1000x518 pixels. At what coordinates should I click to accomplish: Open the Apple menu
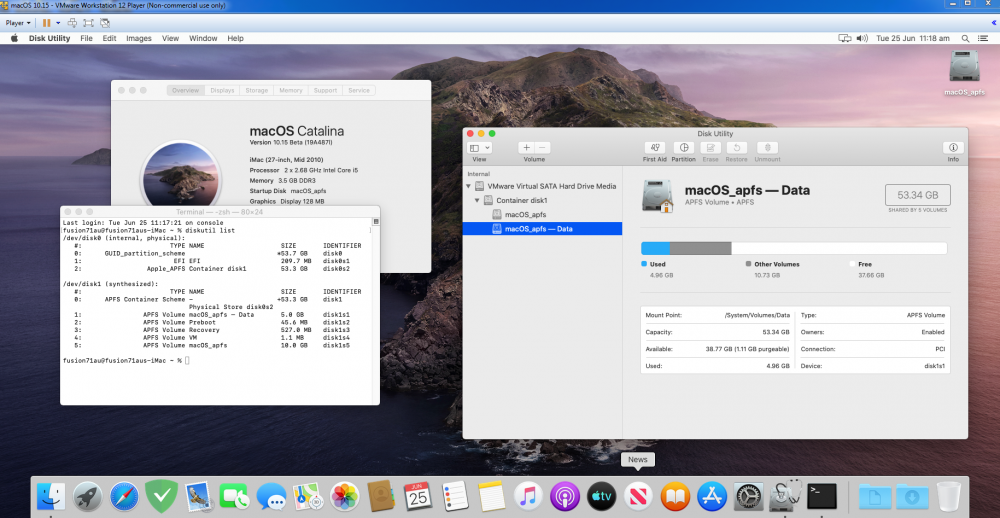pyautogui.click(x=14, y=38)
